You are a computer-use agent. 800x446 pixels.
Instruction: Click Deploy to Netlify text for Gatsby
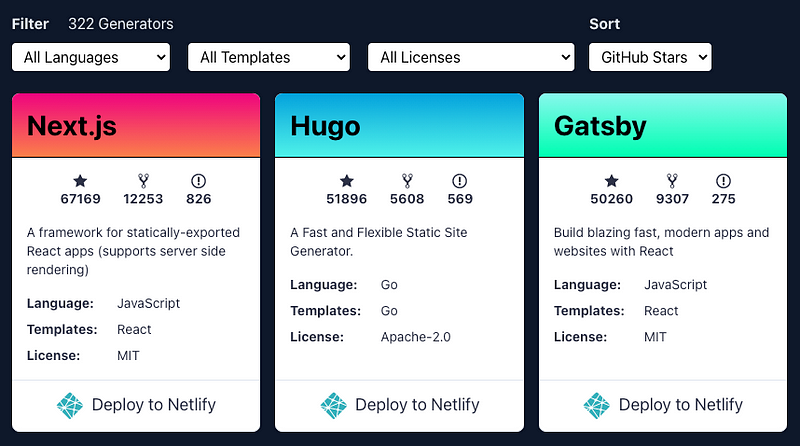(x=681, y=405)
